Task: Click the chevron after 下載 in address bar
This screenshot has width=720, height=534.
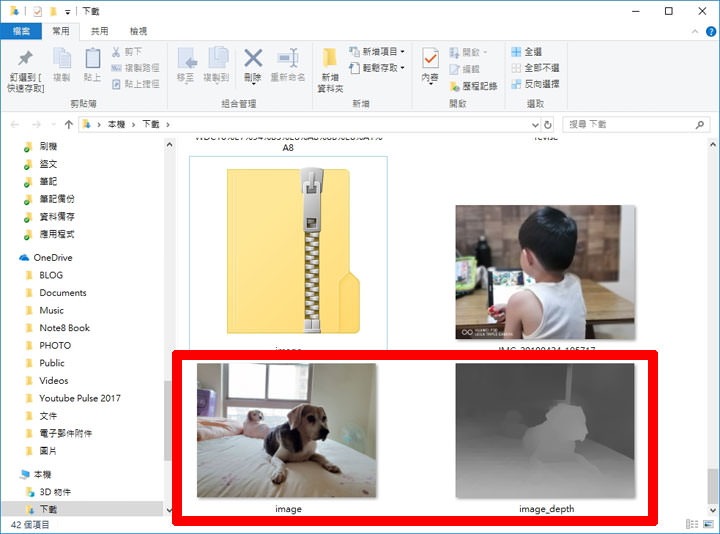Action: (168, 124)
